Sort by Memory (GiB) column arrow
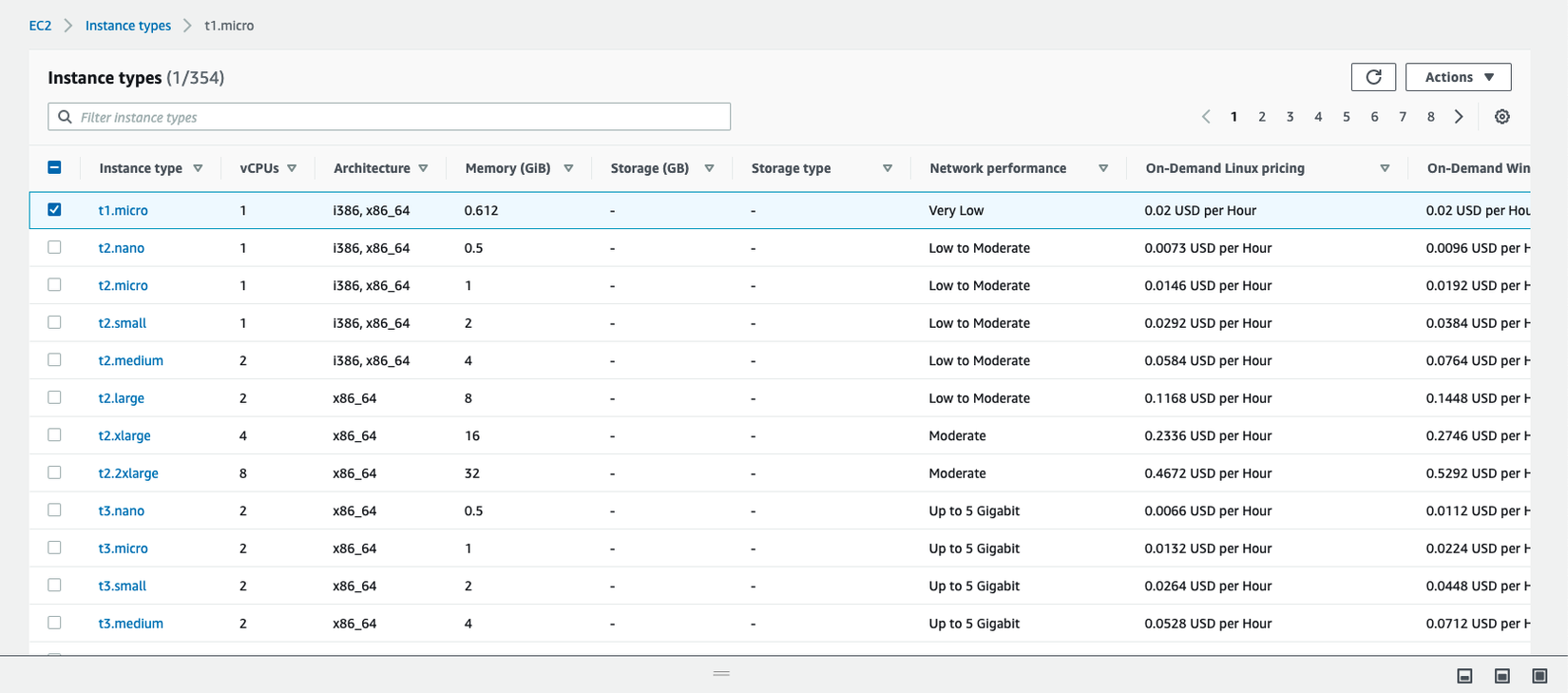 (x=568, y=168)
